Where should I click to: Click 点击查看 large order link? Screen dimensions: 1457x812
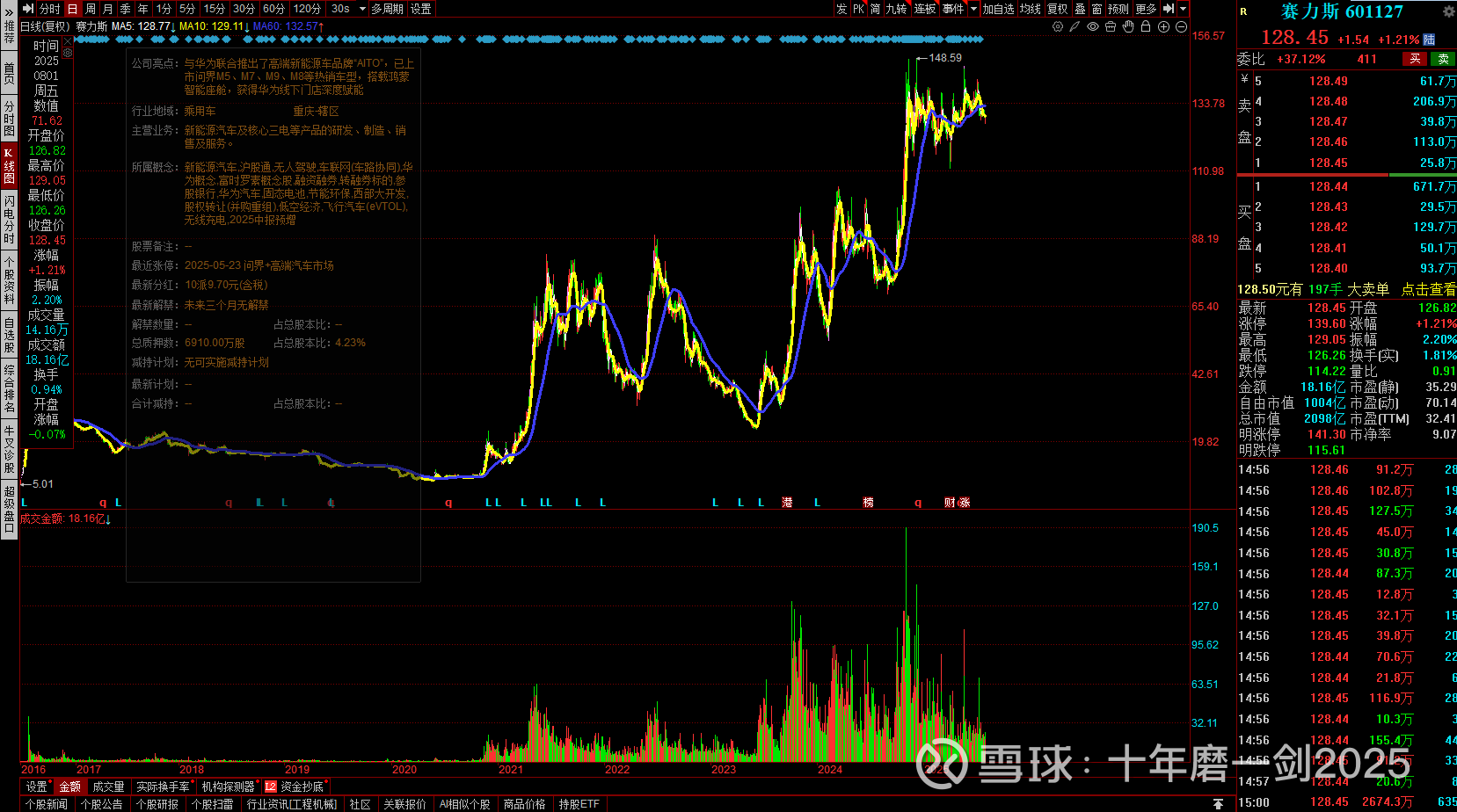pyautogui.click(x=1429, y=289)
